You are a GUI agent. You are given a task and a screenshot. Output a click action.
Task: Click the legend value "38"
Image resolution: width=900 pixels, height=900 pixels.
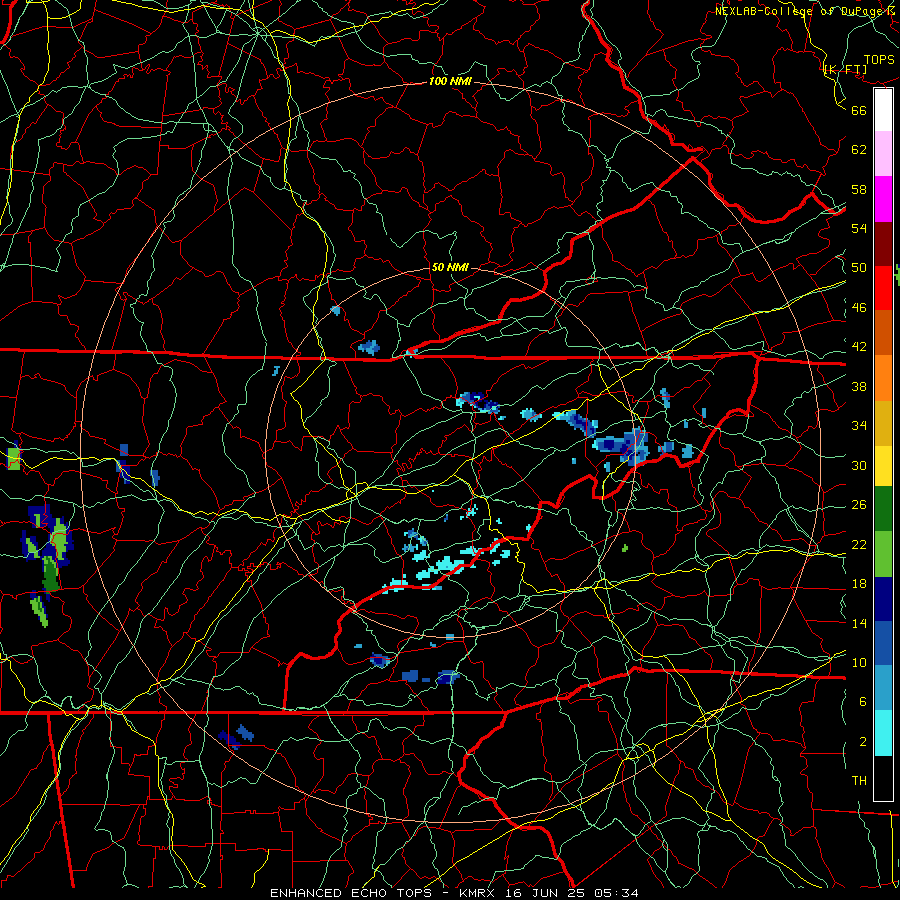point(859,386)
